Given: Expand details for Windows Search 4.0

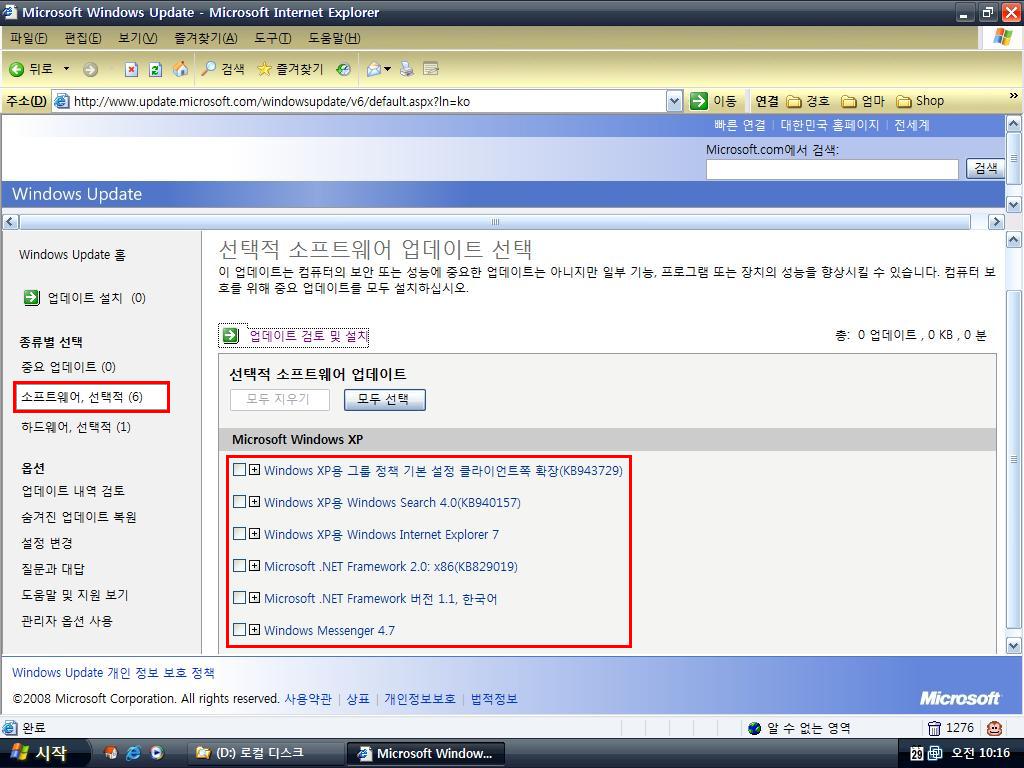Looking at the screenshot, I should click(x=255, y=502).
